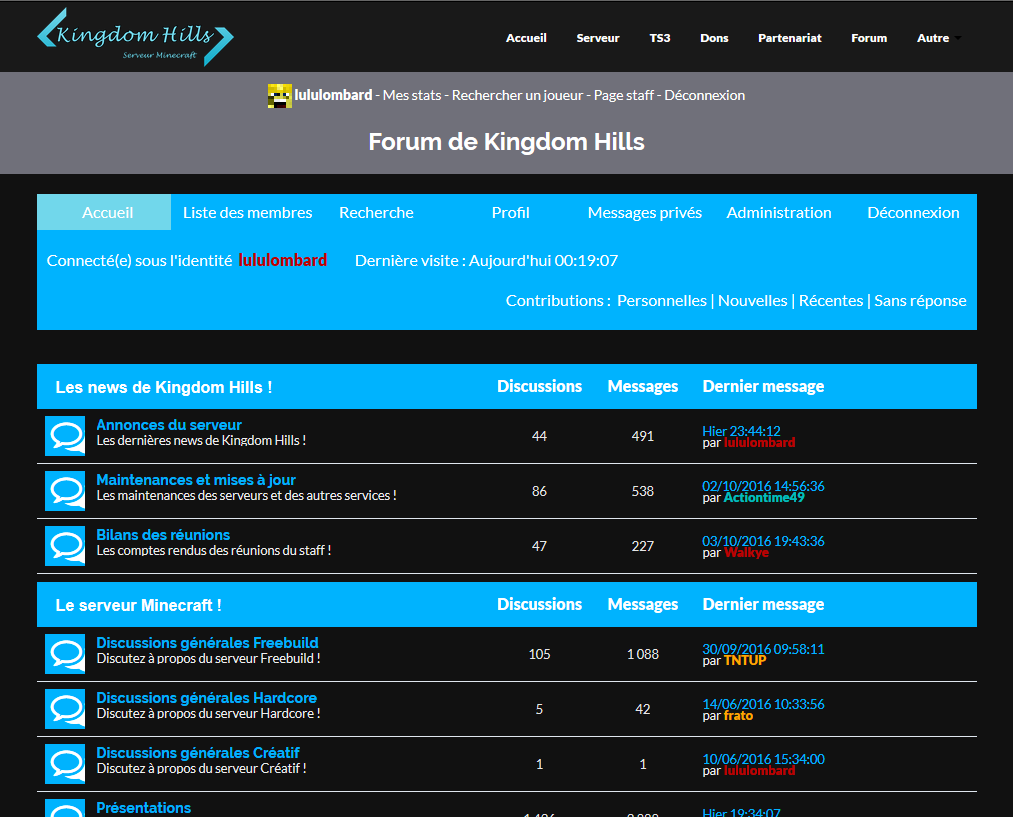
Task: Go to the Administration tab
Action: 778,213
